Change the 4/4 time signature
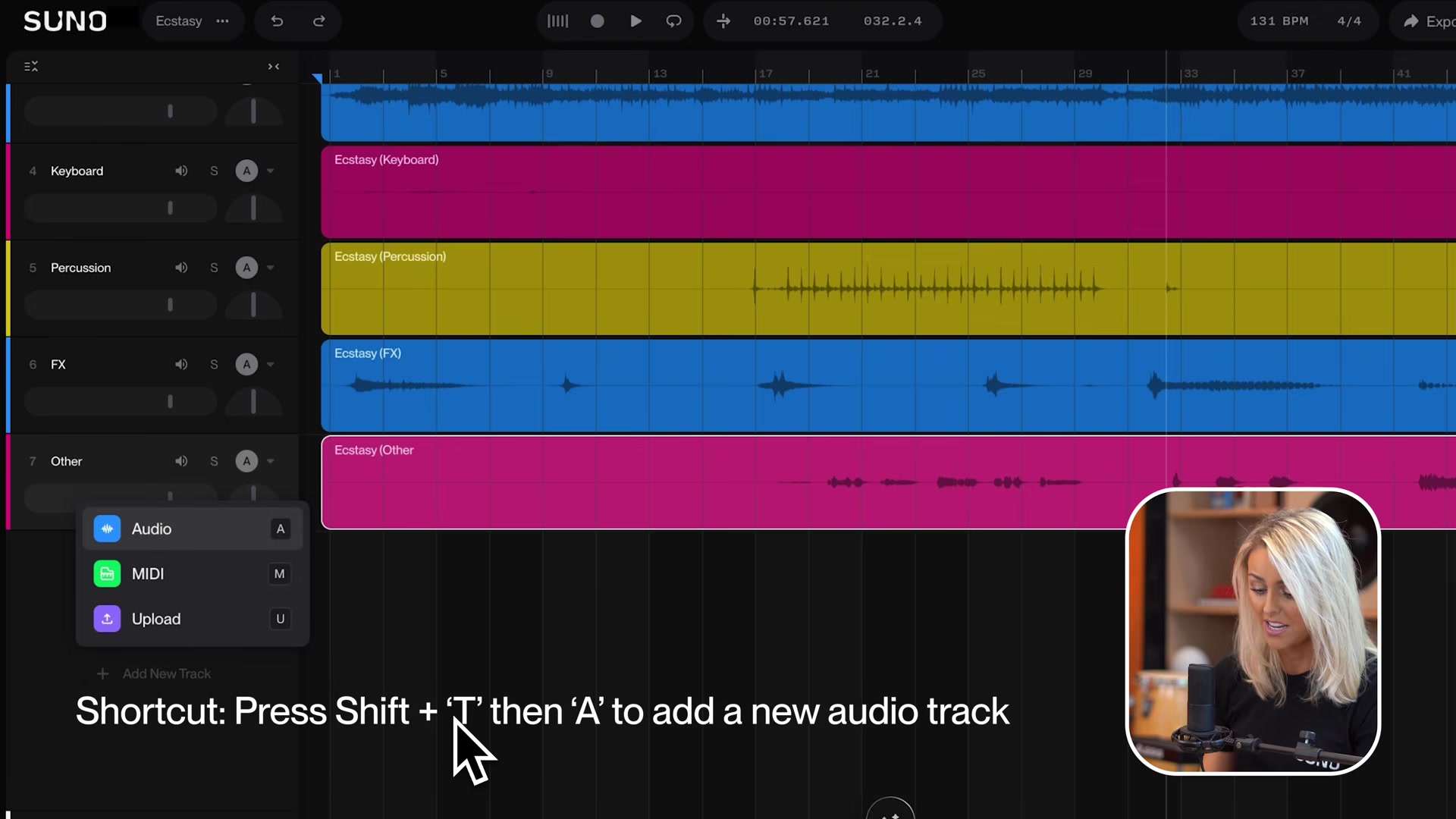Screen dimensions: 1456x819 tap(1349, 21)
